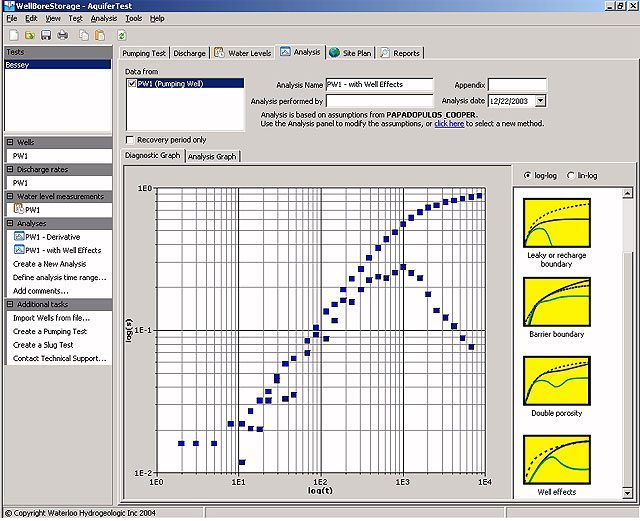Open the Analysis menu
Image resolution: width=640 pixels, height=521 pixels.
(104, 18)
